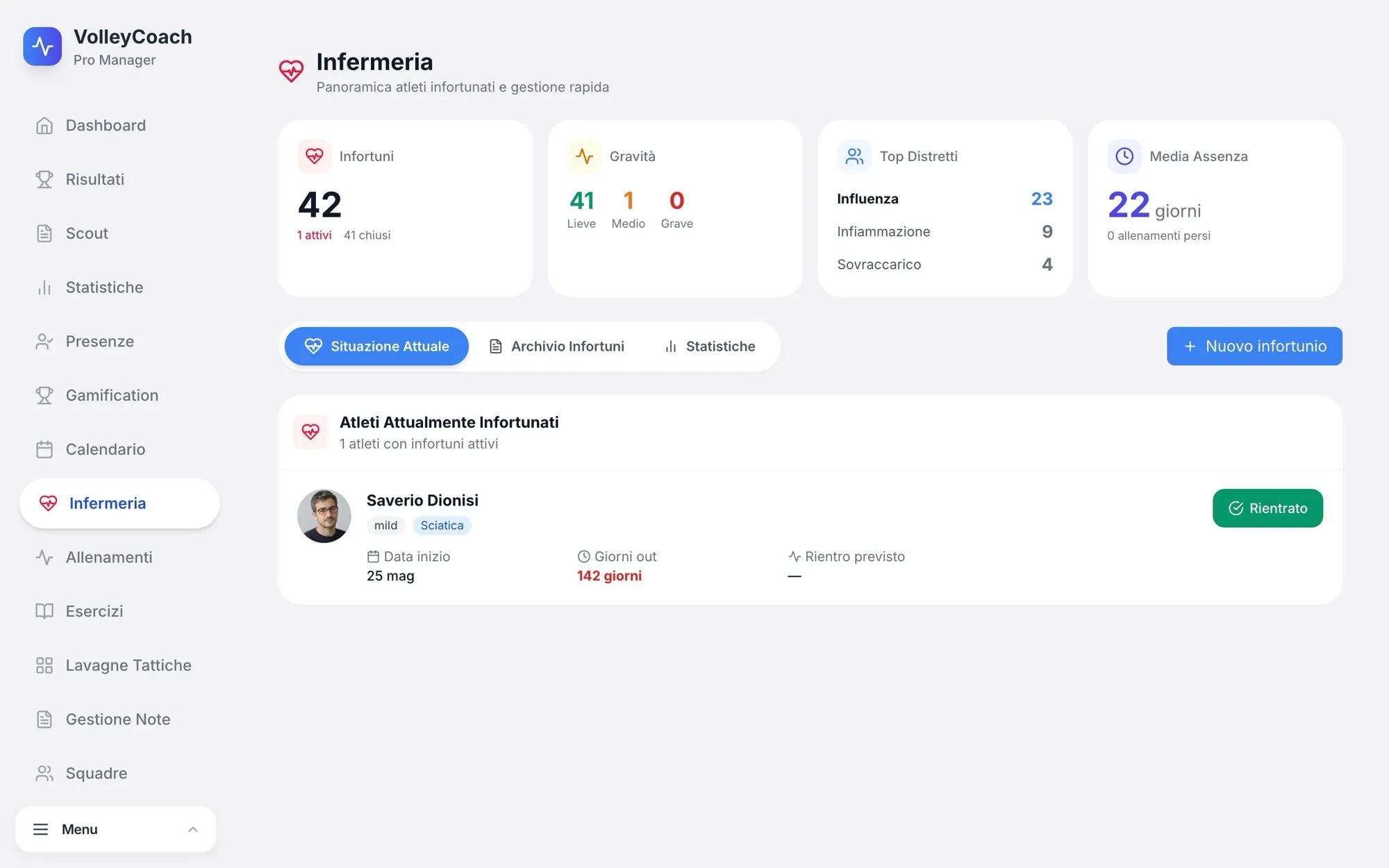Click the hamburger Menu icon
1389x868 pixels.
click(41, 829)
